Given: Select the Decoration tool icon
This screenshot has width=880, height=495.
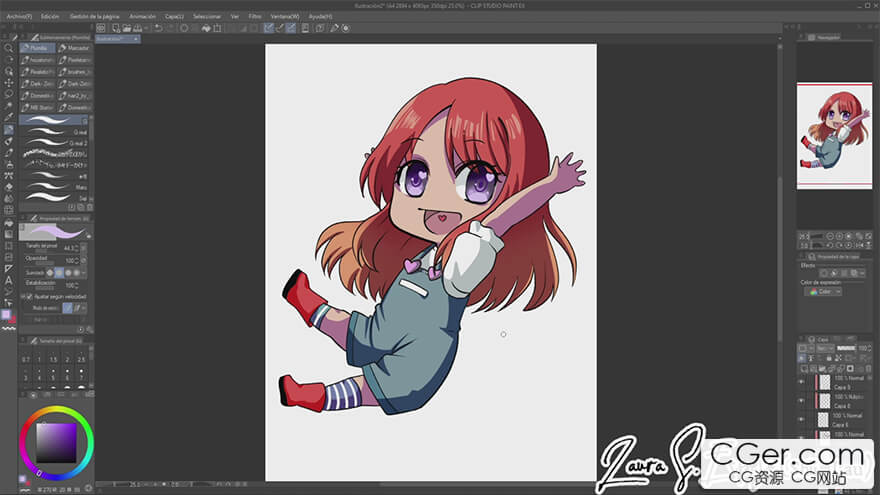Looking at the screenshot, I should tap(8, 176).
